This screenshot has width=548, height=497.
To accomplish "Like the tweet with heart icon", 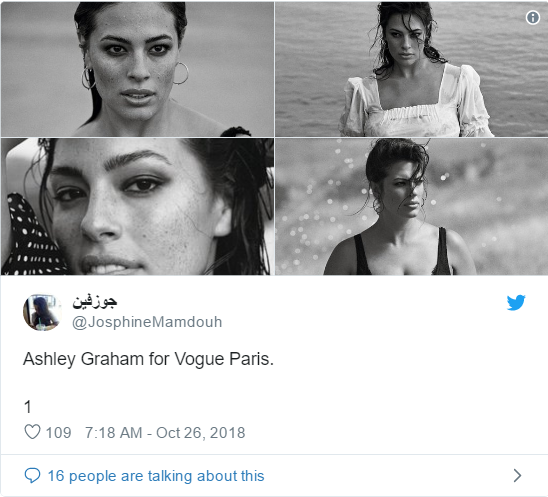I will (32, 432).
